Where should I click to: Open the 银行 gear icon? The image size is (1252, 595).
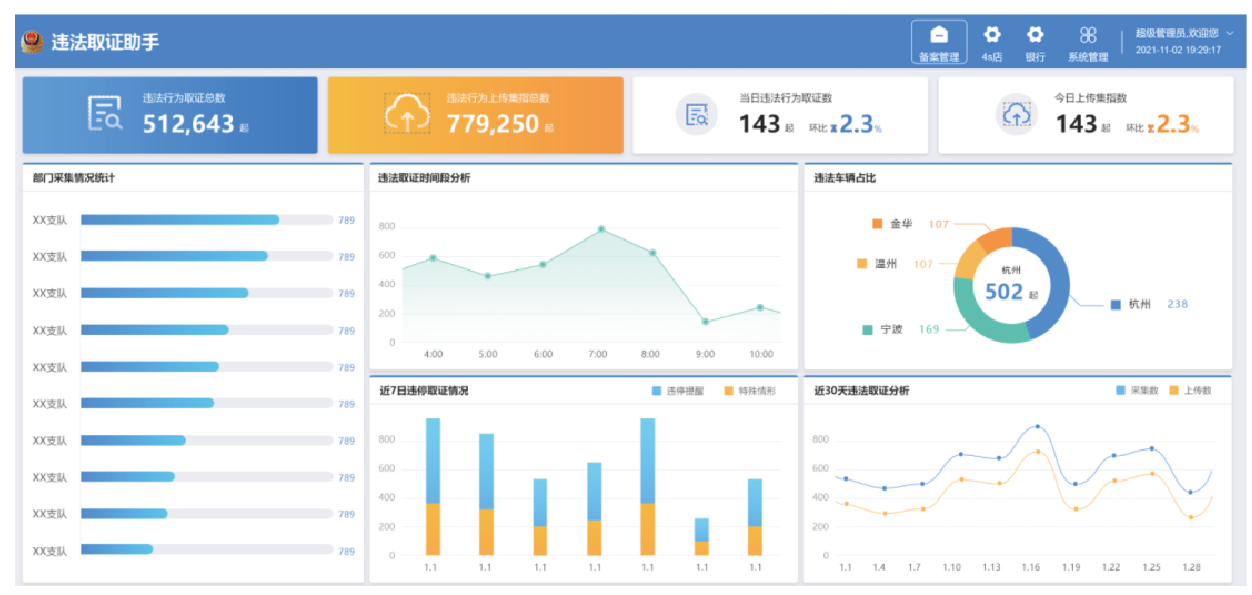[1035, 35]
